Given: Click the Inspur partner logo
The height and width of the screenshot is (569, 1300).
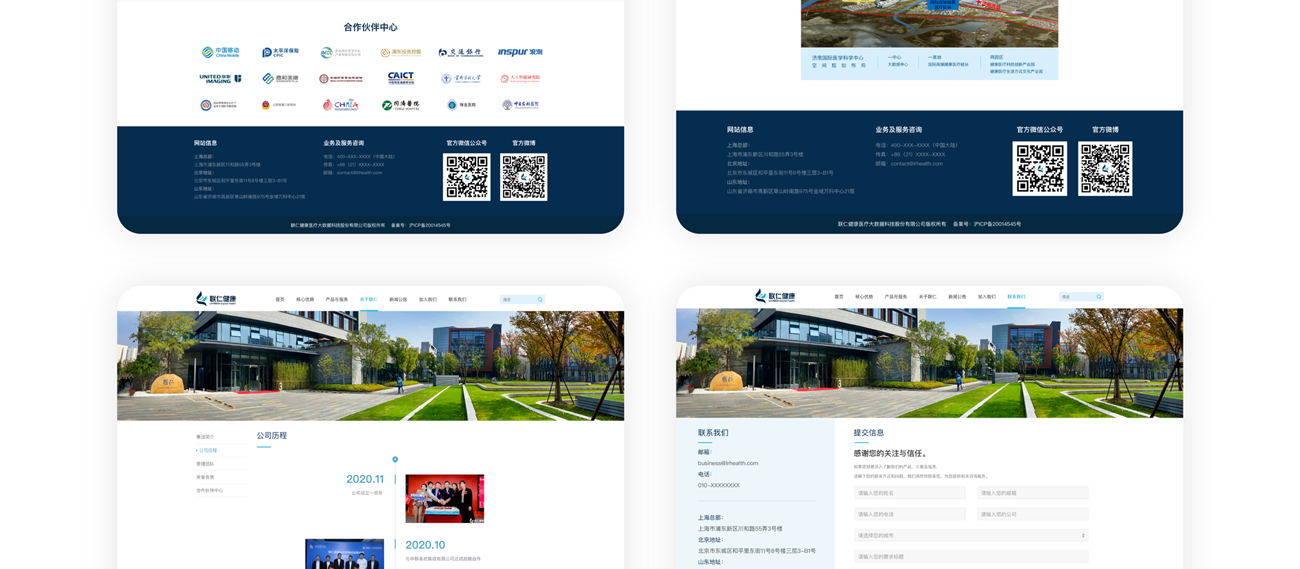Looking at the screenshot, I should pyautogui.click(x=520, y=52).
